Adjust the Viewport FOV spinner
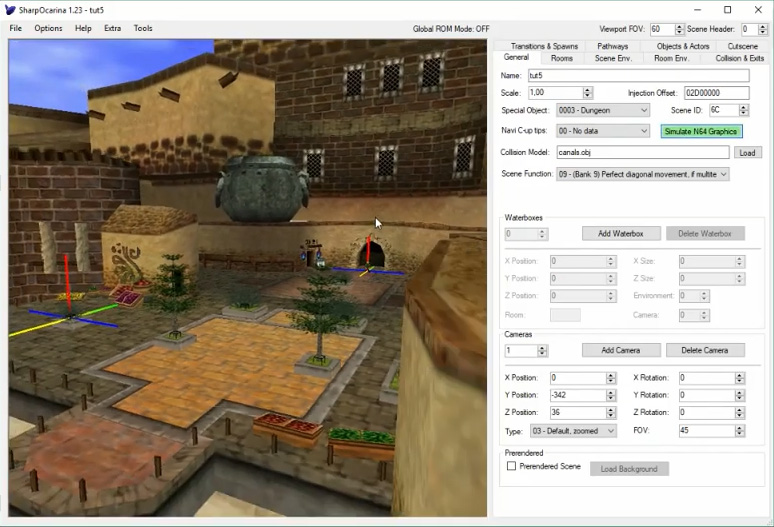Image resolution: width=774 pixels, height=527 pixels. [x=679, y=29]
